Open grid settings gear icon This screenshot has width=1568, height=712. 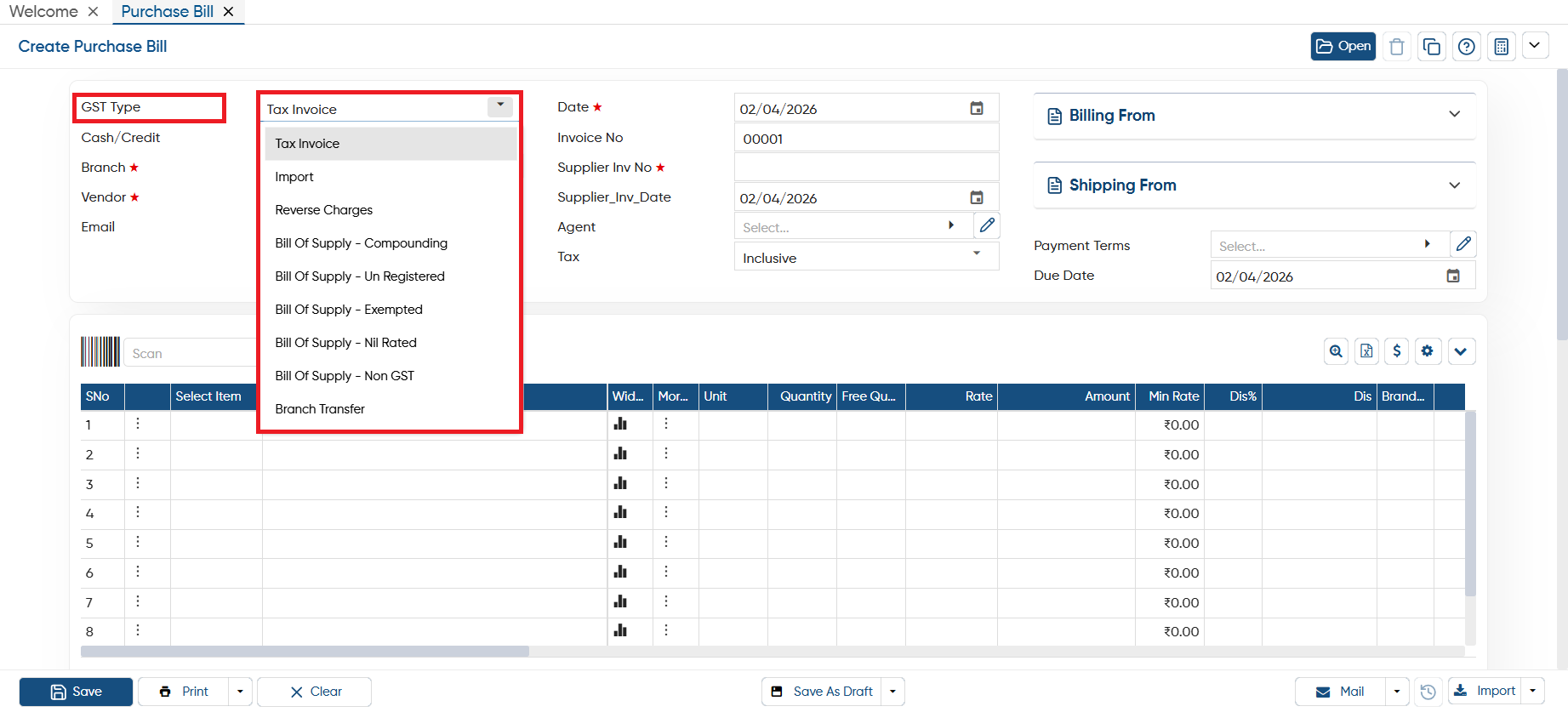click(x=1428, y=351)
